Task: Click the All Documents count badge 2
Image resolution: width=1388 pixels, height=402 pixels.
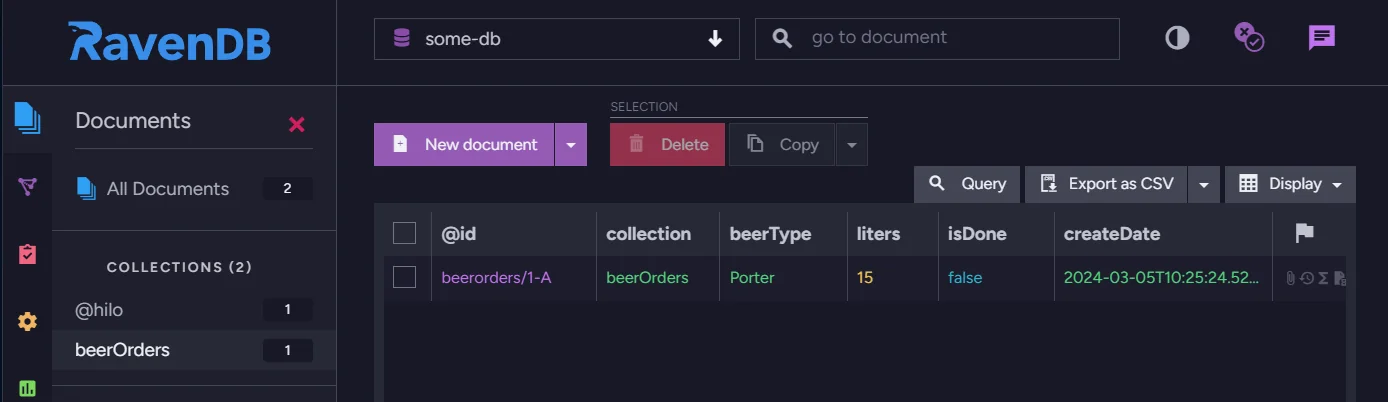Action: pyautogui.click(x=287, y=188)
